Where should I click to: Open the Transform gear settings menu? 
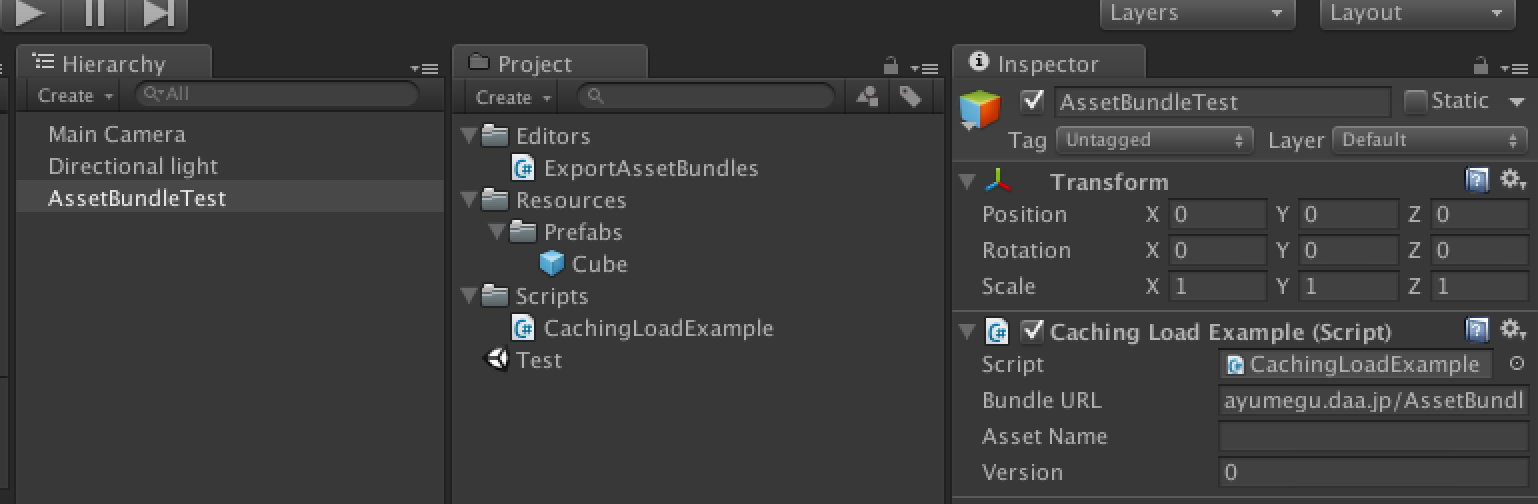click(1511, 180)
